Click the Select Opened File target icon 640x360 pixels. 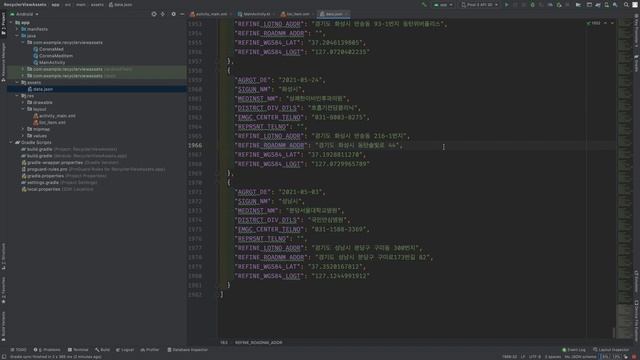(154, 14)
